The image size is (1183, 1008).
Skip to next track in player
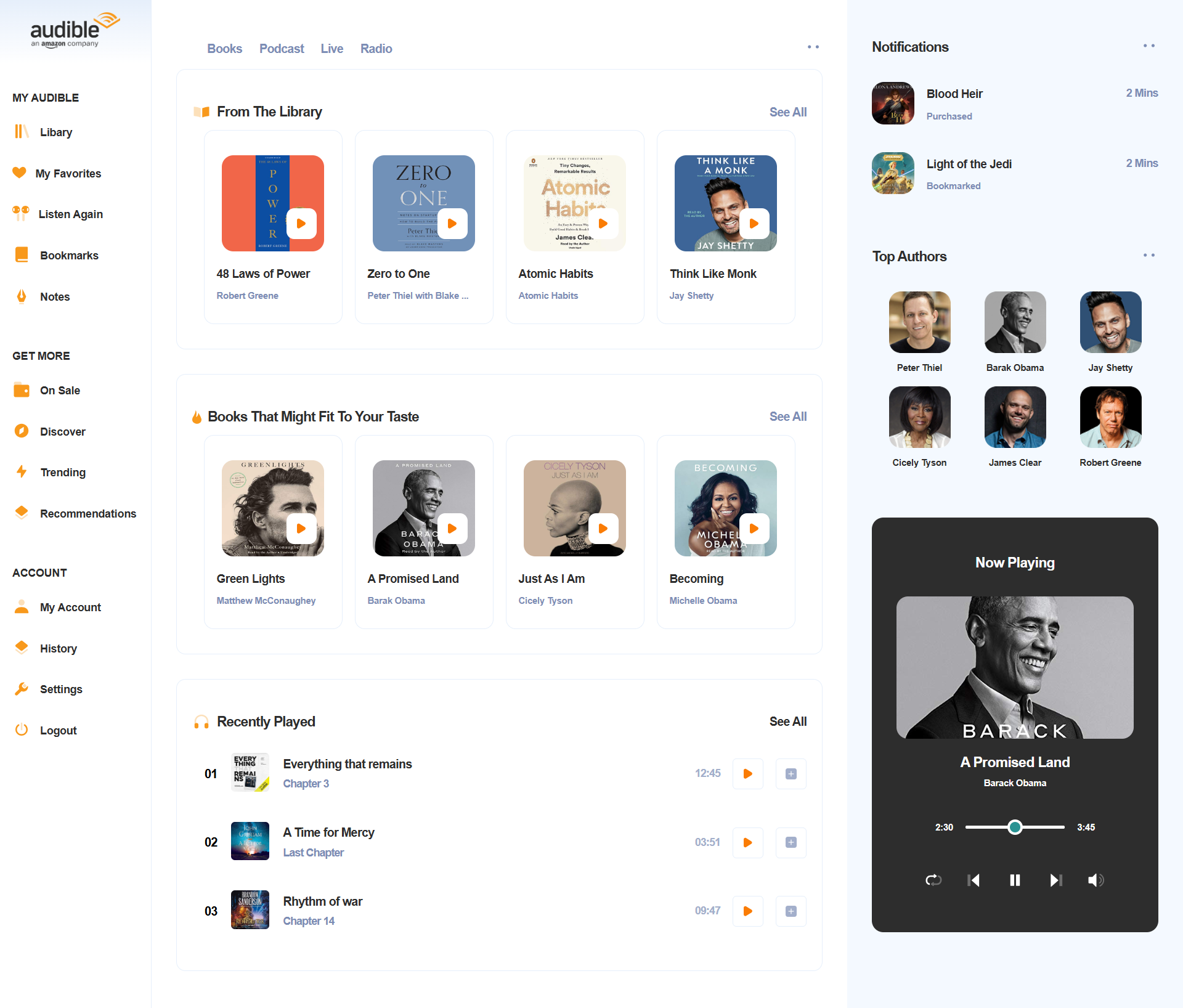[x=1055, y=880]
